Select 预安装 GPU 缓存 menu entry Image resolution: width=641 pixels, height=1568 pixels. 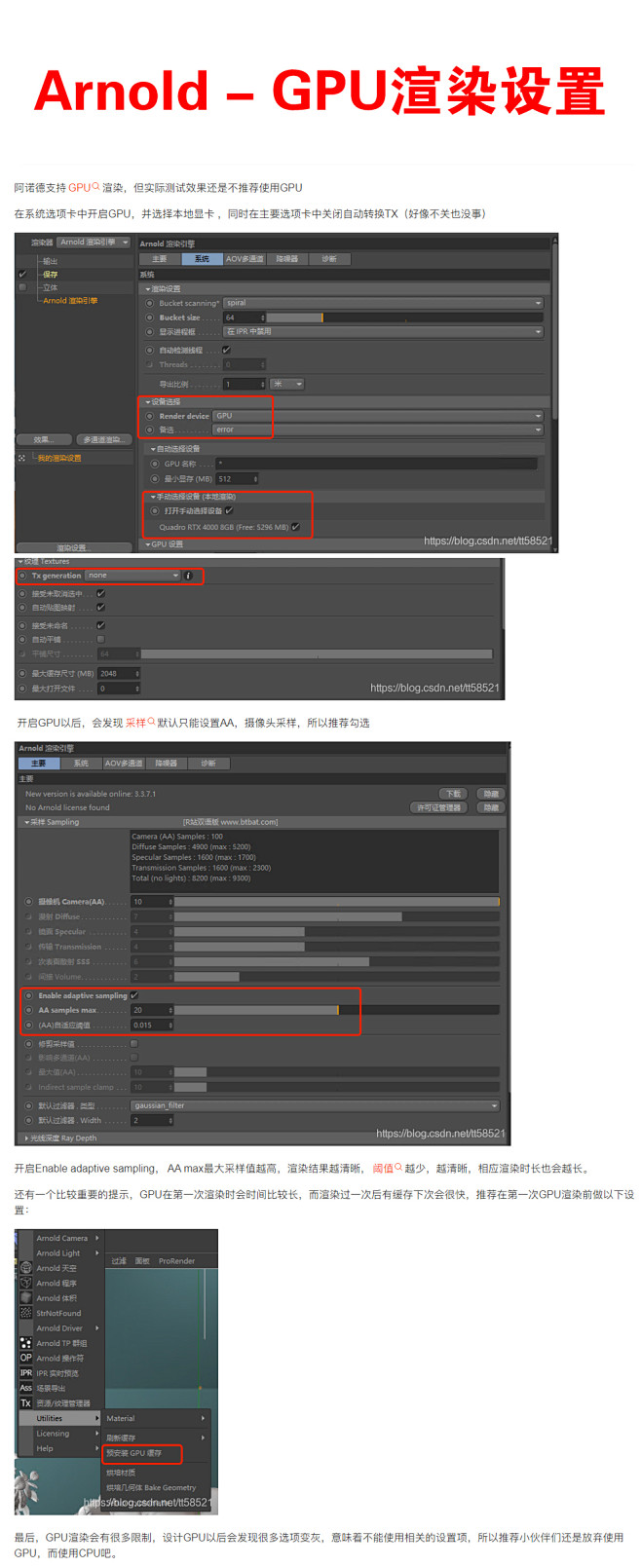142,1453
